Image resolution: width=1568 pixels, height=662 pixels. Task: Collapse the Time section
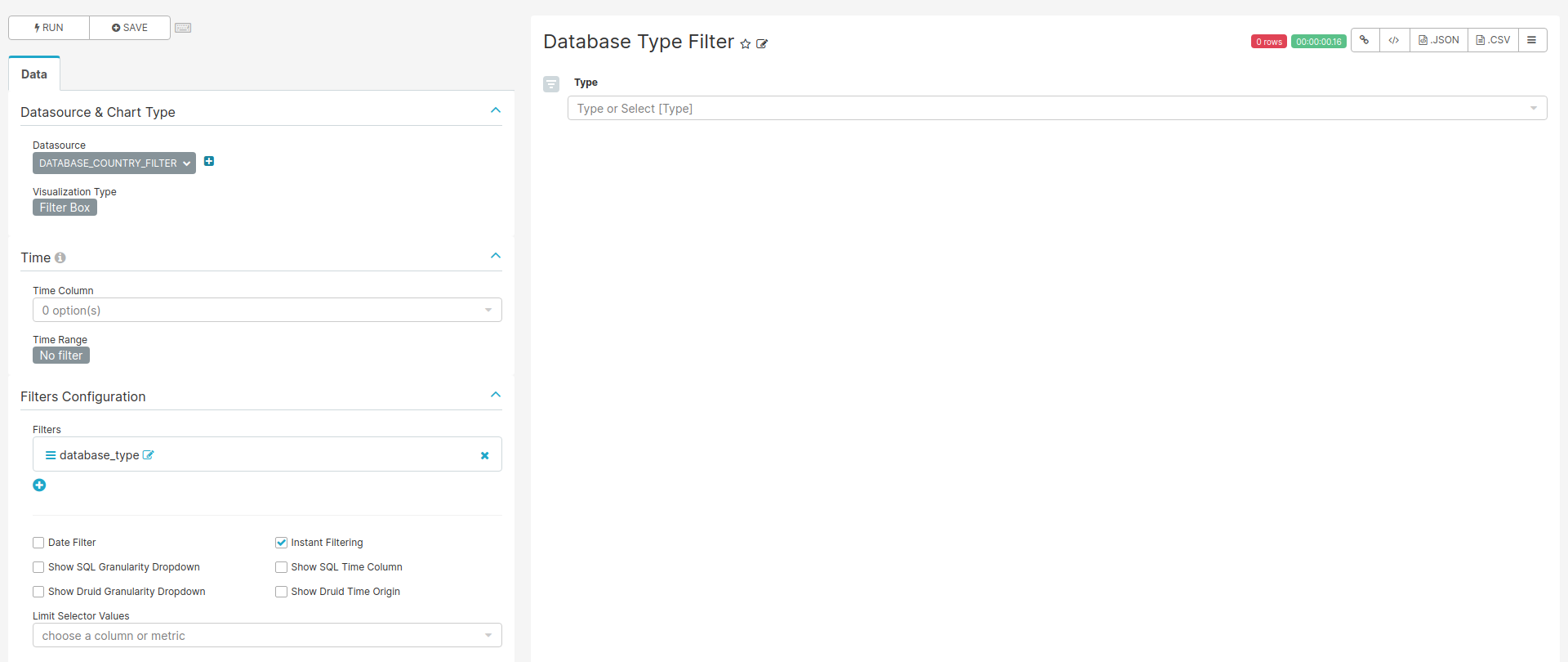(x=496, y=256)
